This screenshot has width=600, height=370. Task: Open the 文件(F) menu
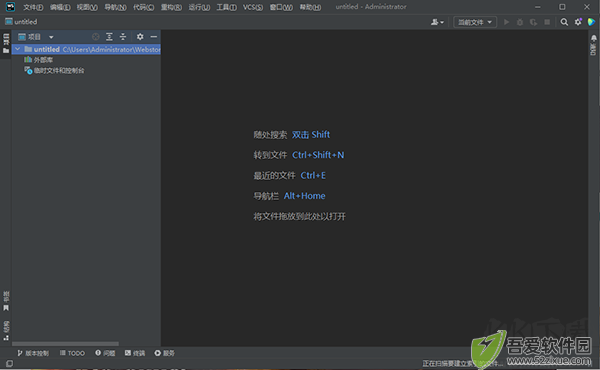pyautogui.click(x=33, y=7)
